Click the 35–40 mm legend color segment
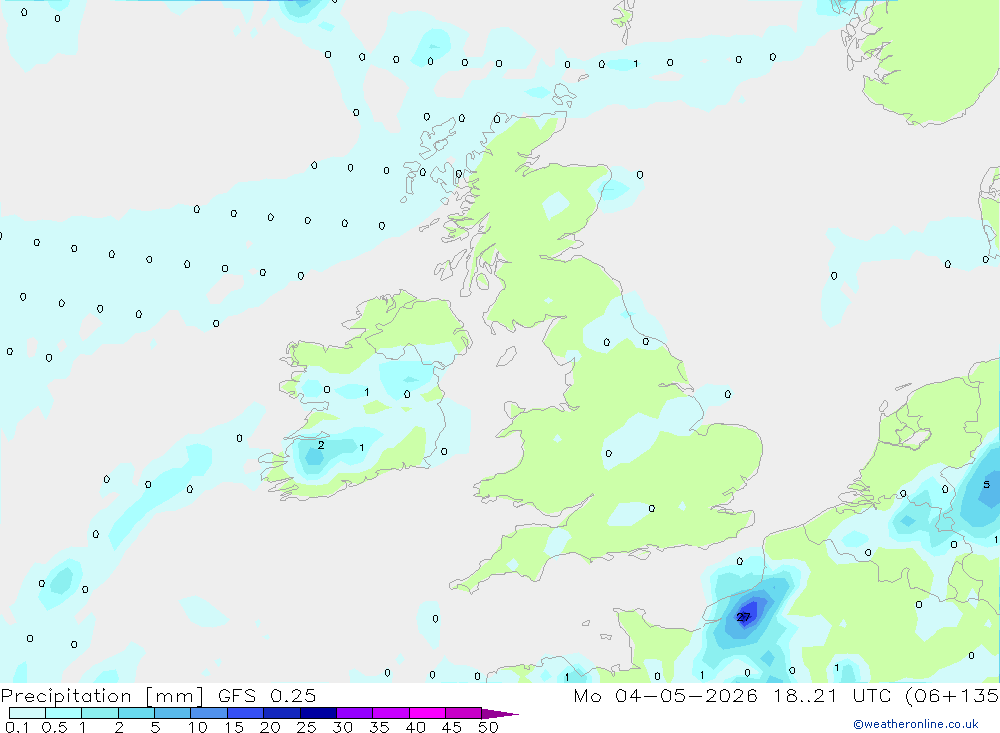This screenshot has height=733, width=1000. click(391, 713)
